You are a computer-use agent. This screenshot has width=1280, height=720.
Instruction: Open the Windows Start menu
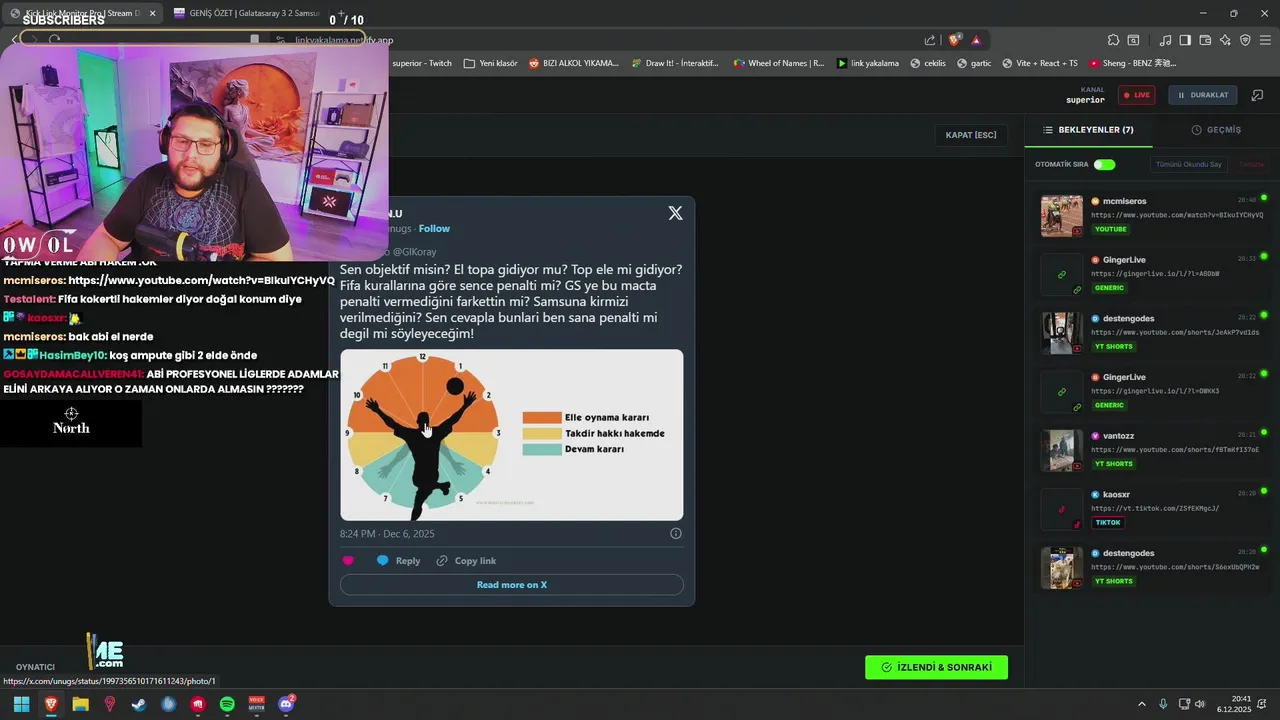tap(21, 704)
